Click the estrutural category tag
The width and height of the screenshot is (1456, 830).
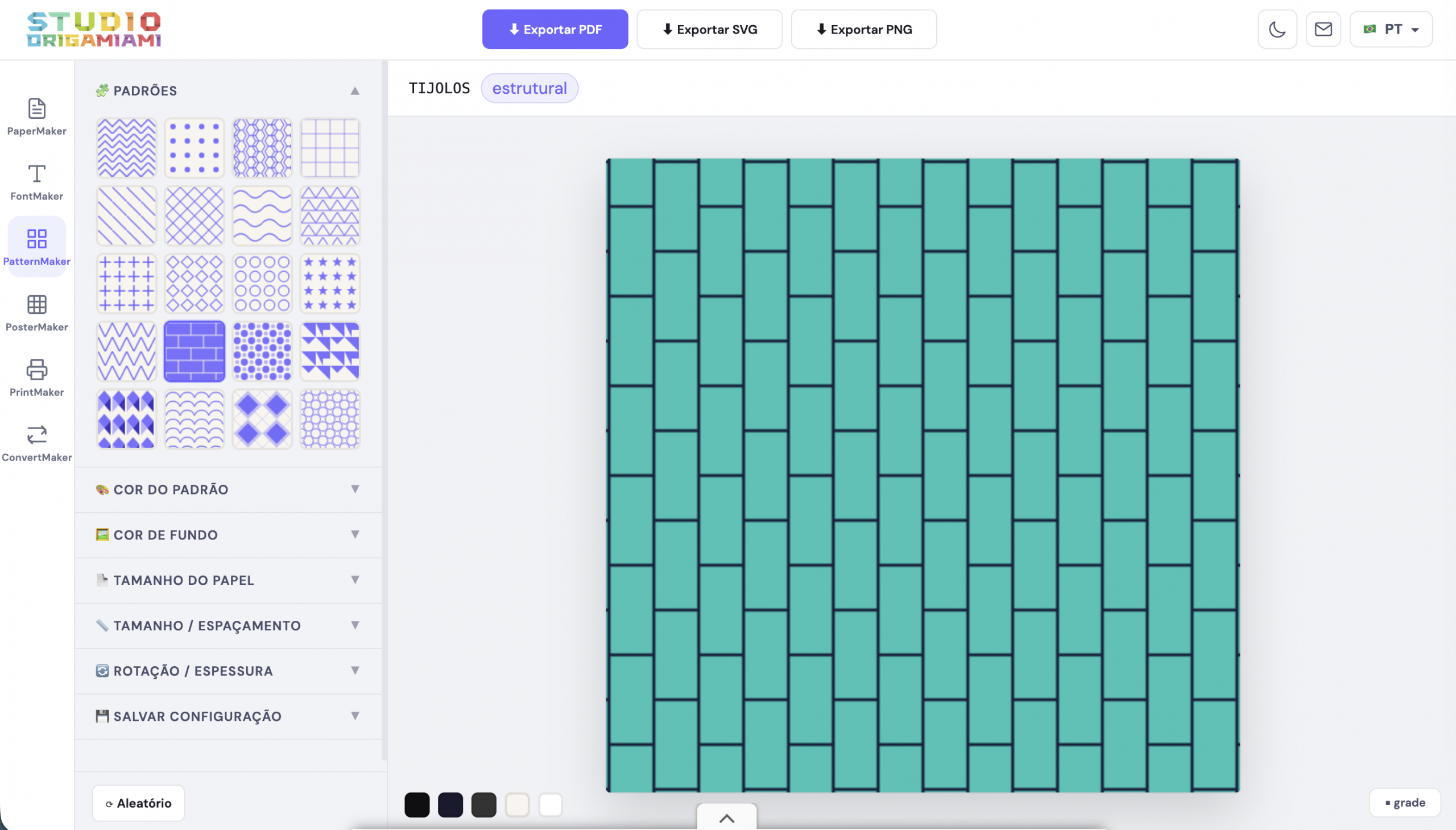pyautogui.click(x=529, y=88)
